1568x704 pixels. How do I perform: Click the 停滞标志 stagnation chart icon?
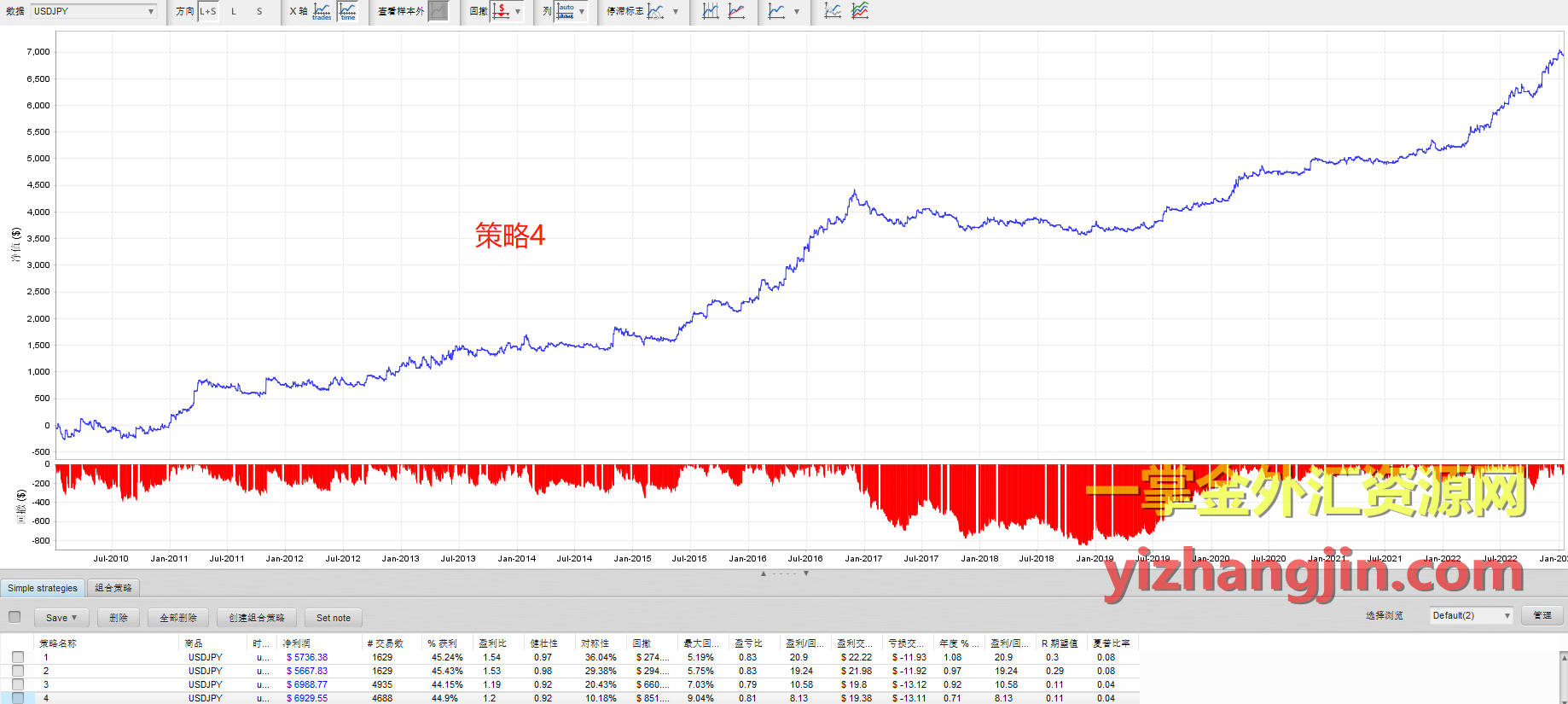tap(655, 11)
